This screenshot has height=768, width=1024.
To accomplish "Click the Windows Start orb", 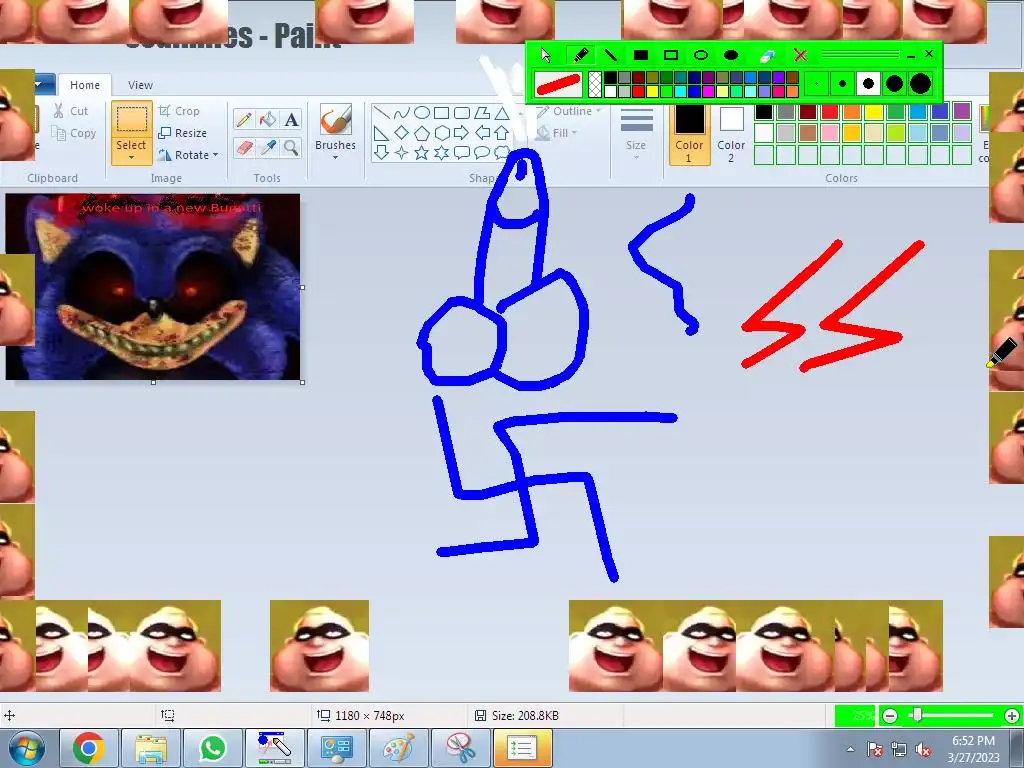I will pyautogui.click(x=27, y=749).
